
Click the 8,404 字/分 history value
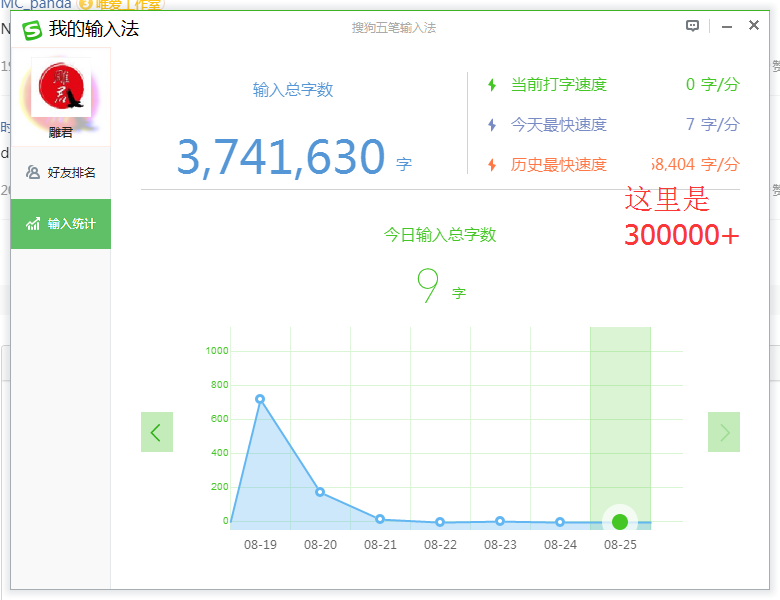point(696,164)
